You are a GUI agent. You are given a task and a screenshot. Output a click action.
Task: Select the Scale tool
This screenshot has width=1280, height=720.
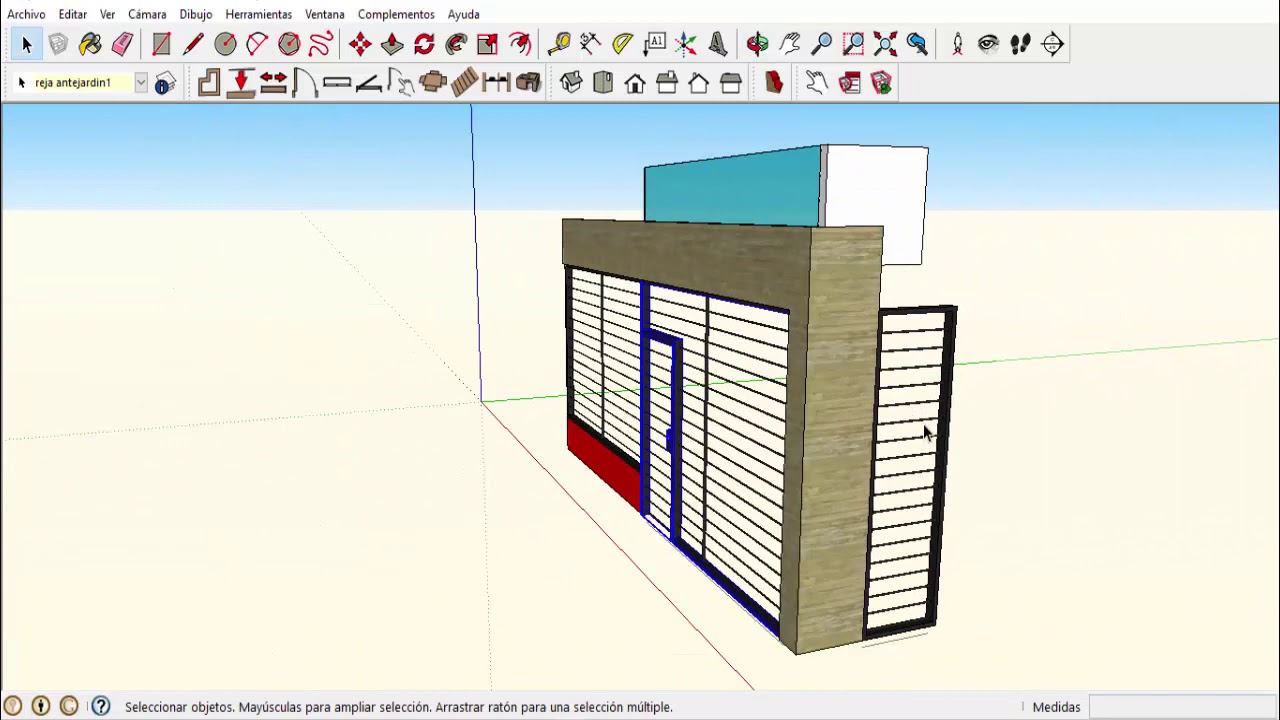(488, 44)
